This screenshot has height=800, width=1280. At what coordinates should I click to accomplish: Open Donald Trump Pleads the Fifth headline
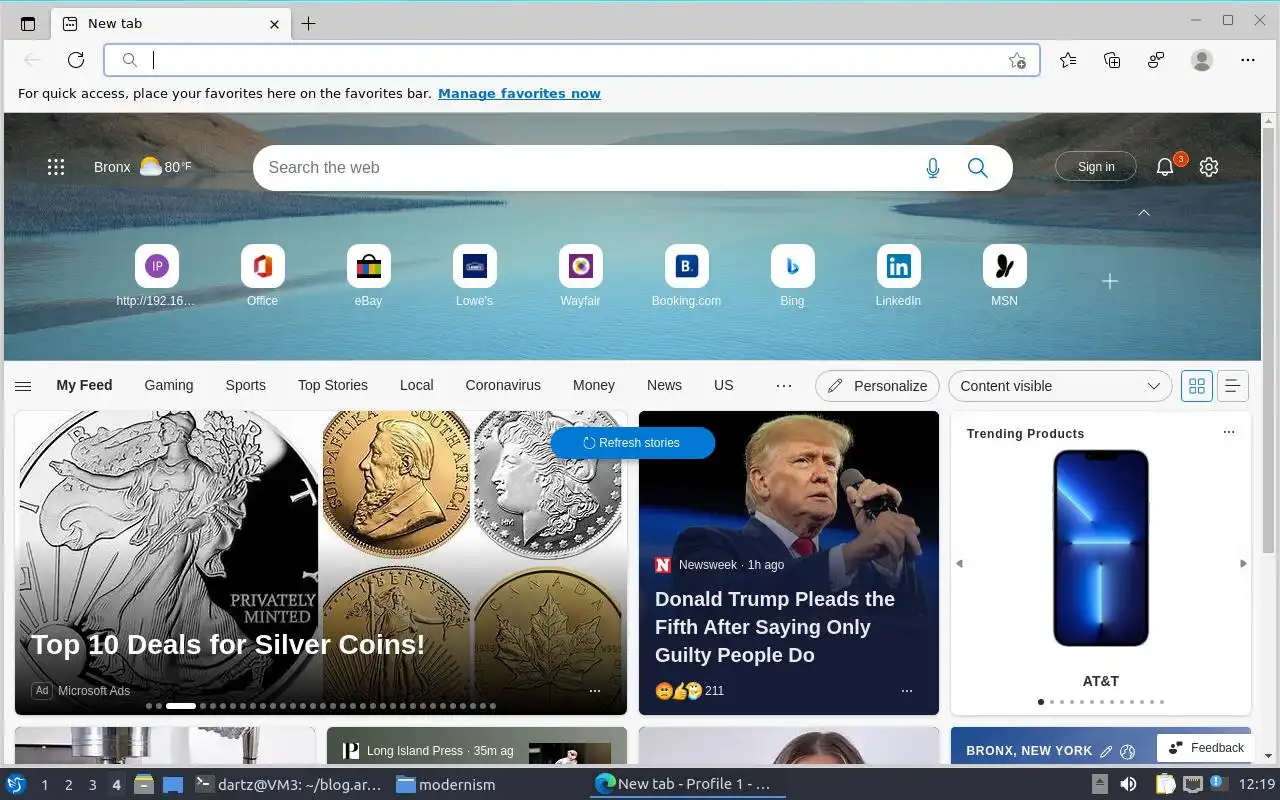point(775,627)
